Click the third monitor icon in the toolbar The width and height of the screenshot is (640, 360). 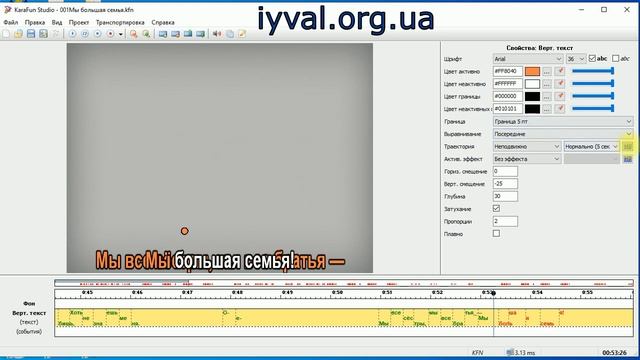188,34
